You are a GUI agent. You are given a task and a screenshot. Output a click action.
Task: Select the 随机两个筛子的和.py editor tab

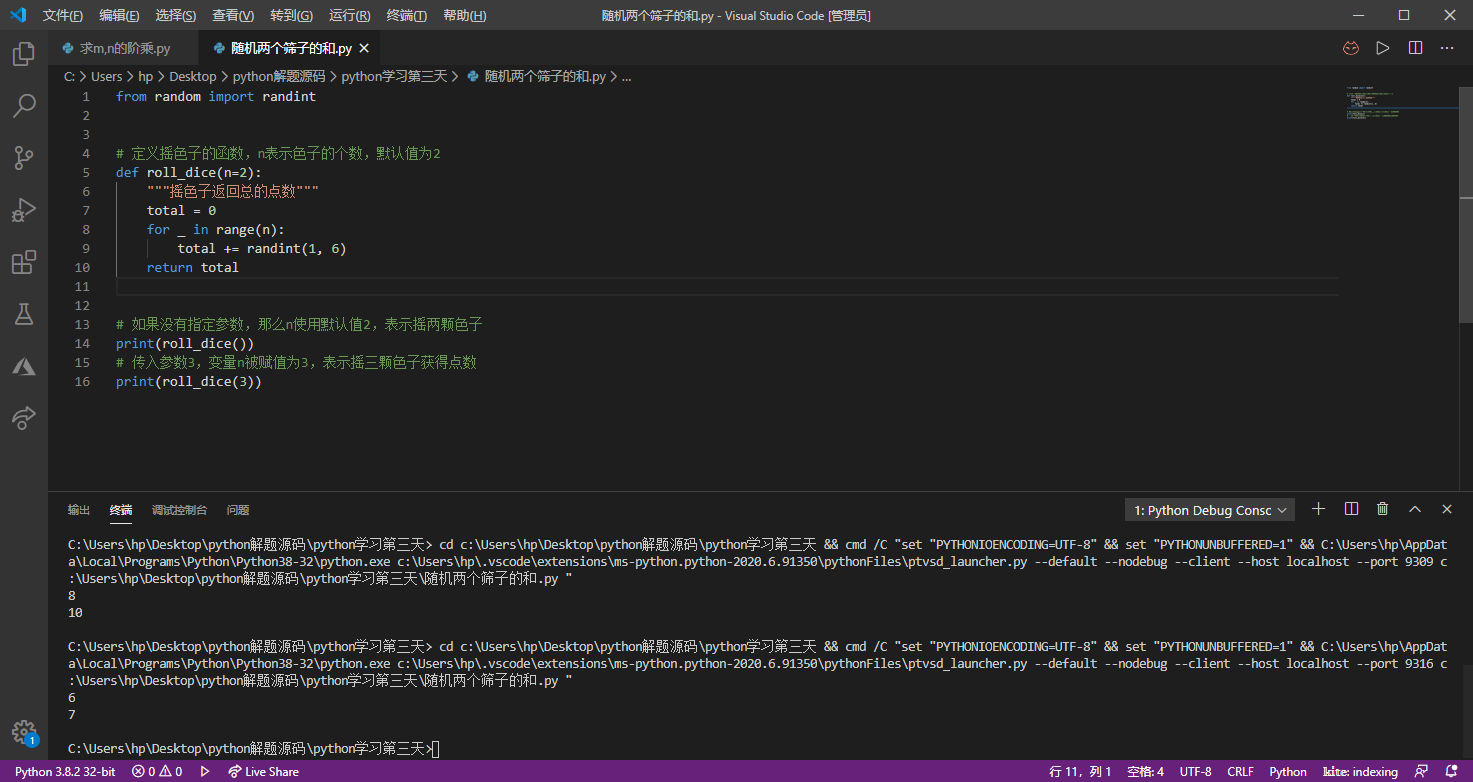(x=290, y=48)
